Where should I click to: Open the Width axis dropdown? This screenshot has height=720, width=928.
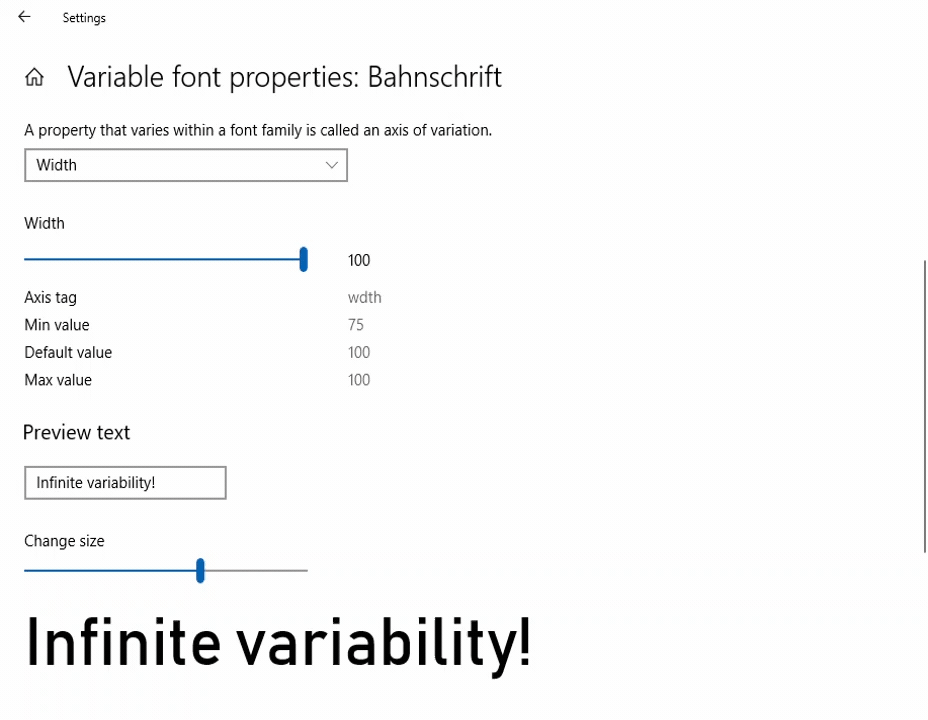point(186,165)
